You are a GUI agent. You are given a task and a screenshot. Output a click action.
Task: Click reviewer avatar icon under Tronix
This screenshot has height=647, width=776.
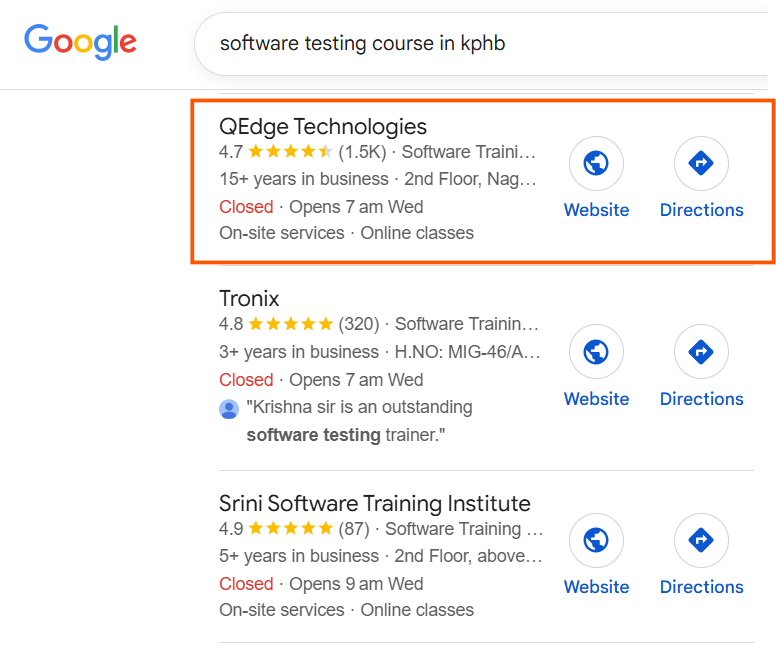[229, 408]
